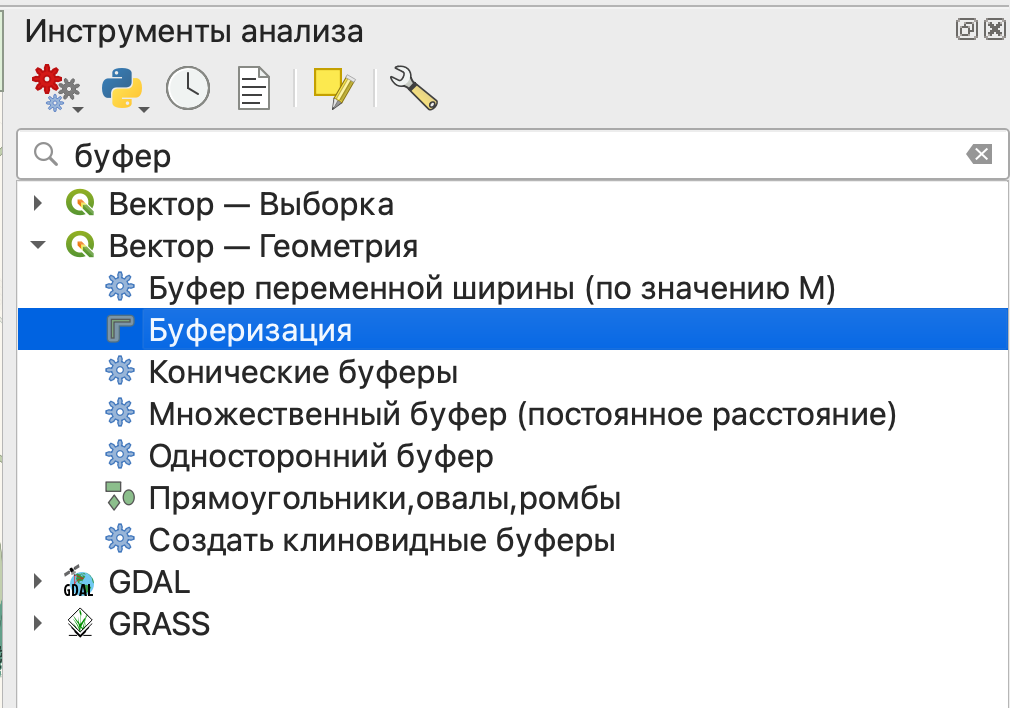Pick the Односторонний буфер tool
Viewport: 1010px width, 708px height.
click(x=321, y=456)
